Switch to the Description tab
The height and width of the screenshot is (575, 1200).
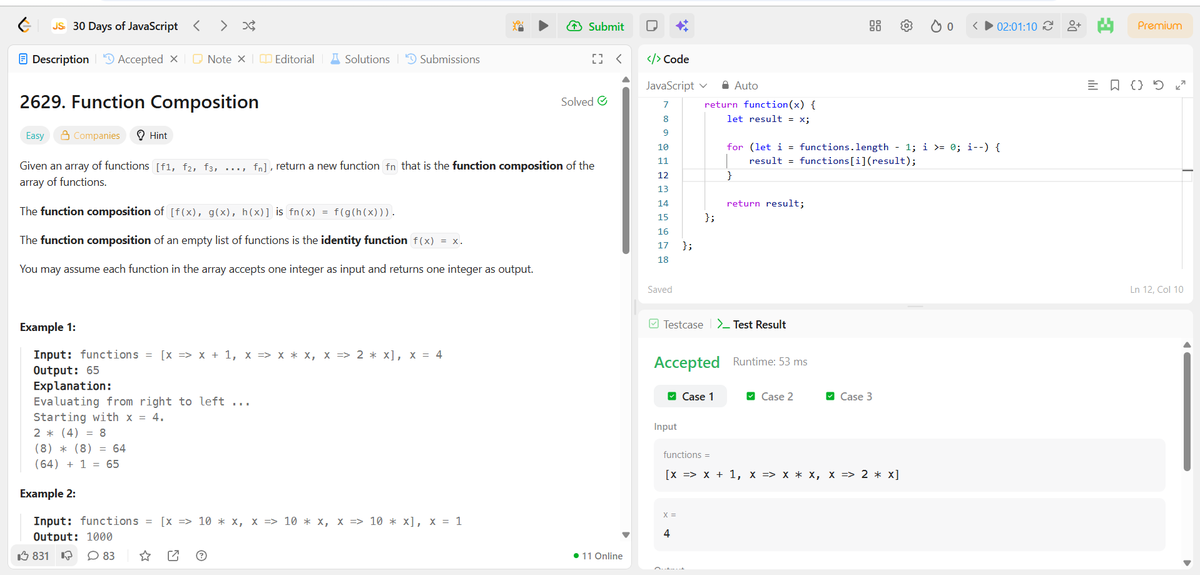54,59
